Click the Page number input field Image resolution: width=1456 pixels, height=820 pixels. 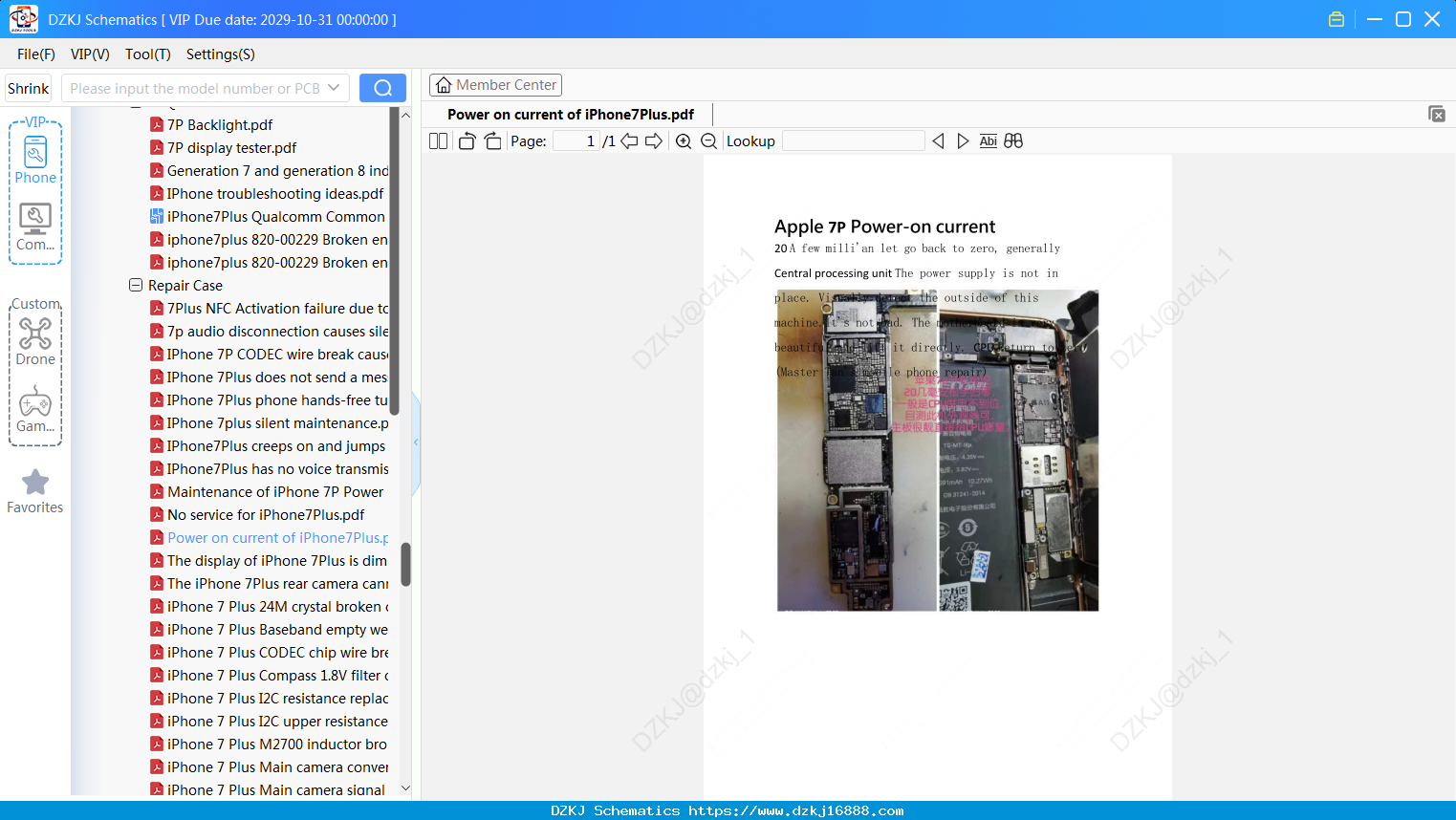[576, 141]
